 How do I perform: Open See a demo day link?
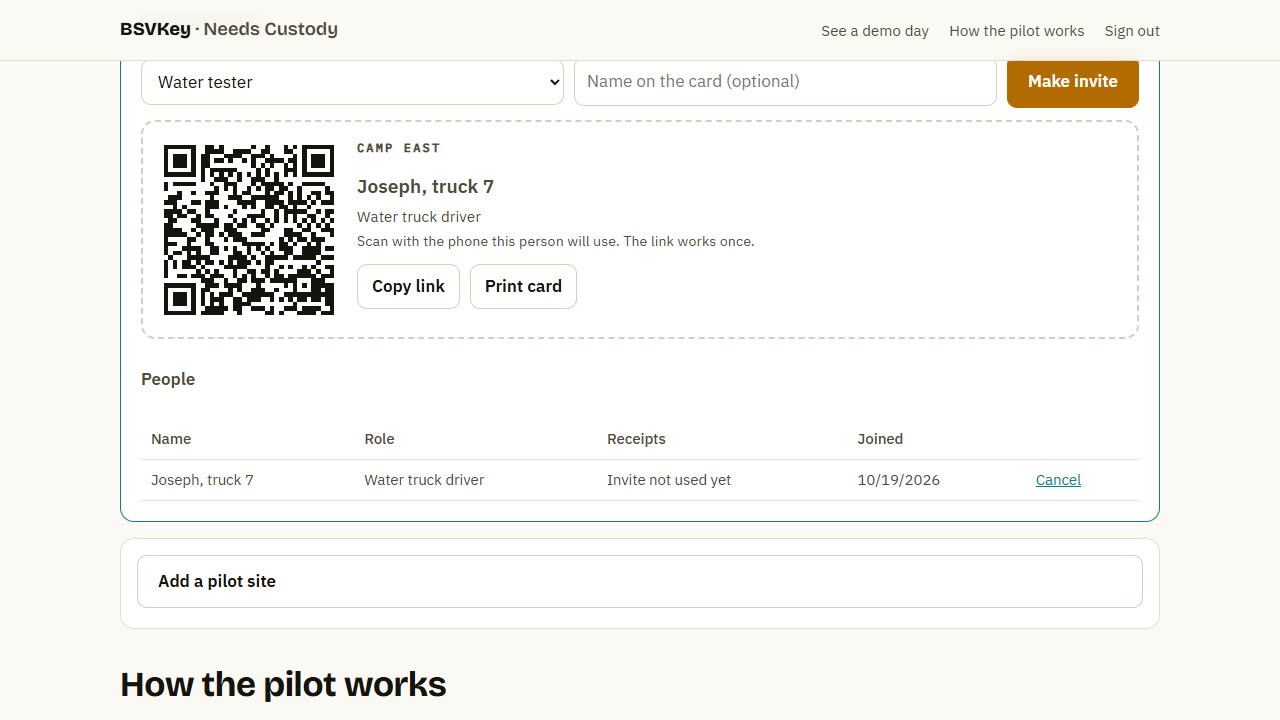875,31
